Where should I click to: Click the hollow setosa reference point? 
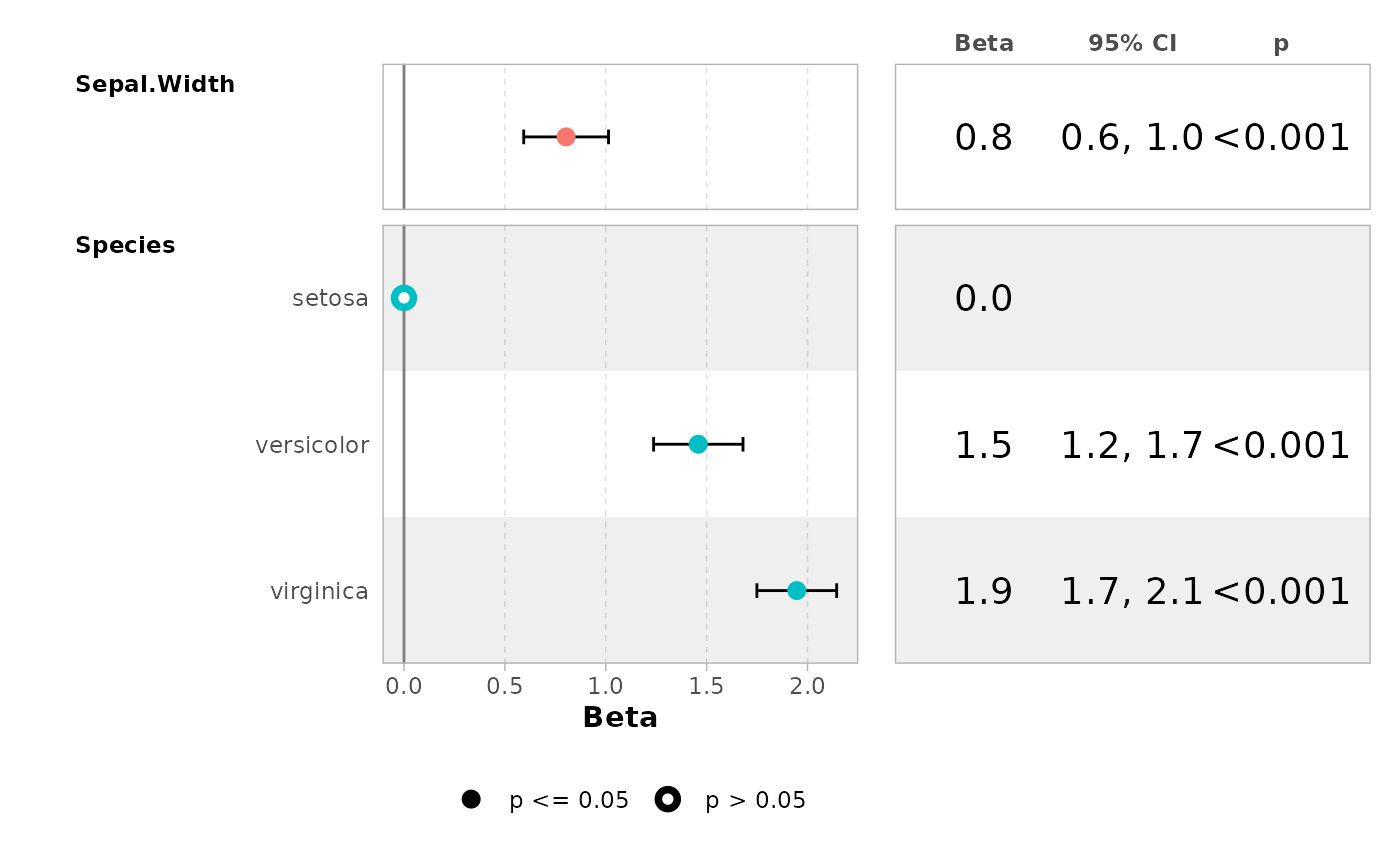pos(404,297)
